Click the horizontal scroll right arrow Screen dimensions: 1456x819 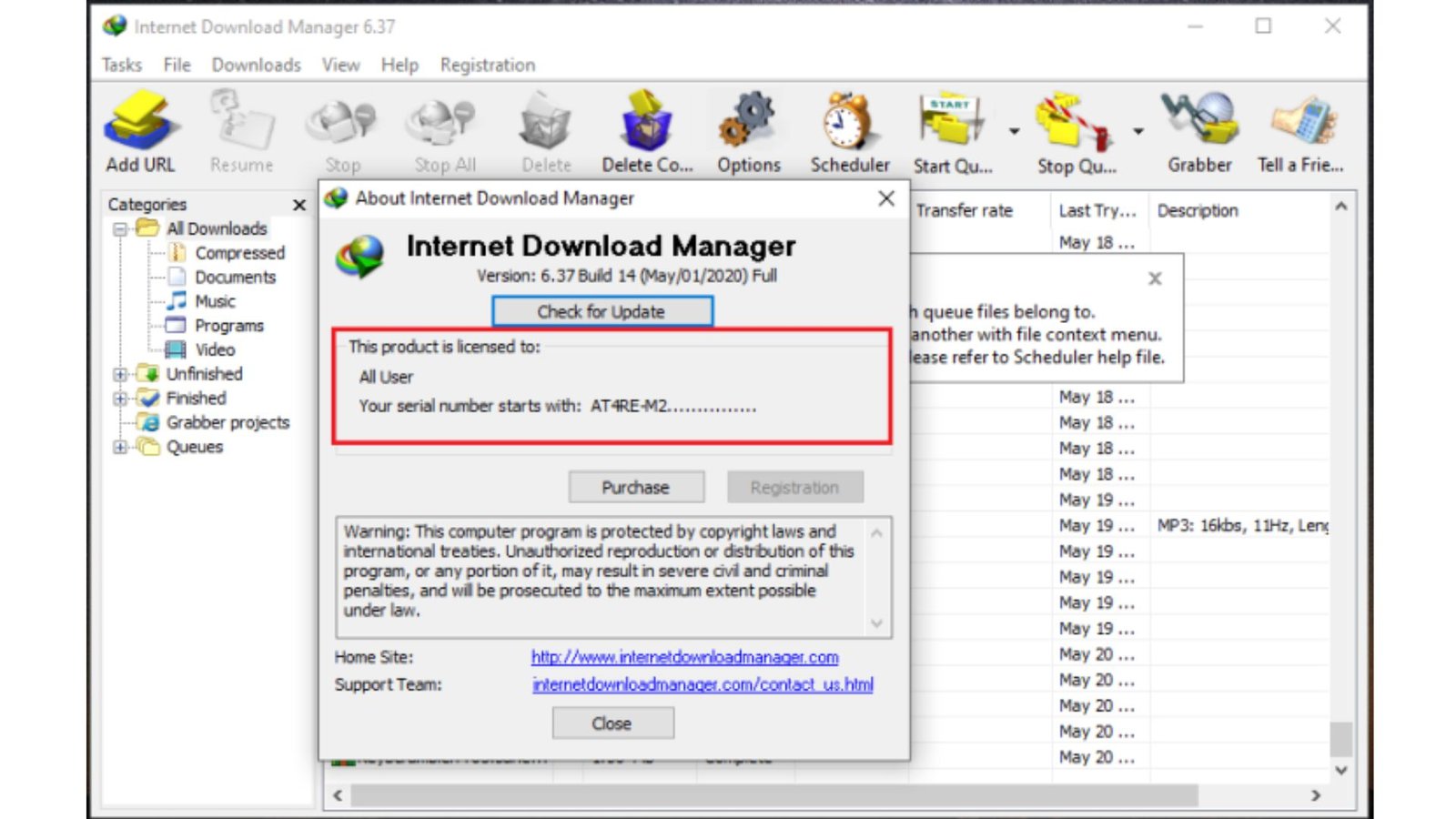tap(1316, 796)
